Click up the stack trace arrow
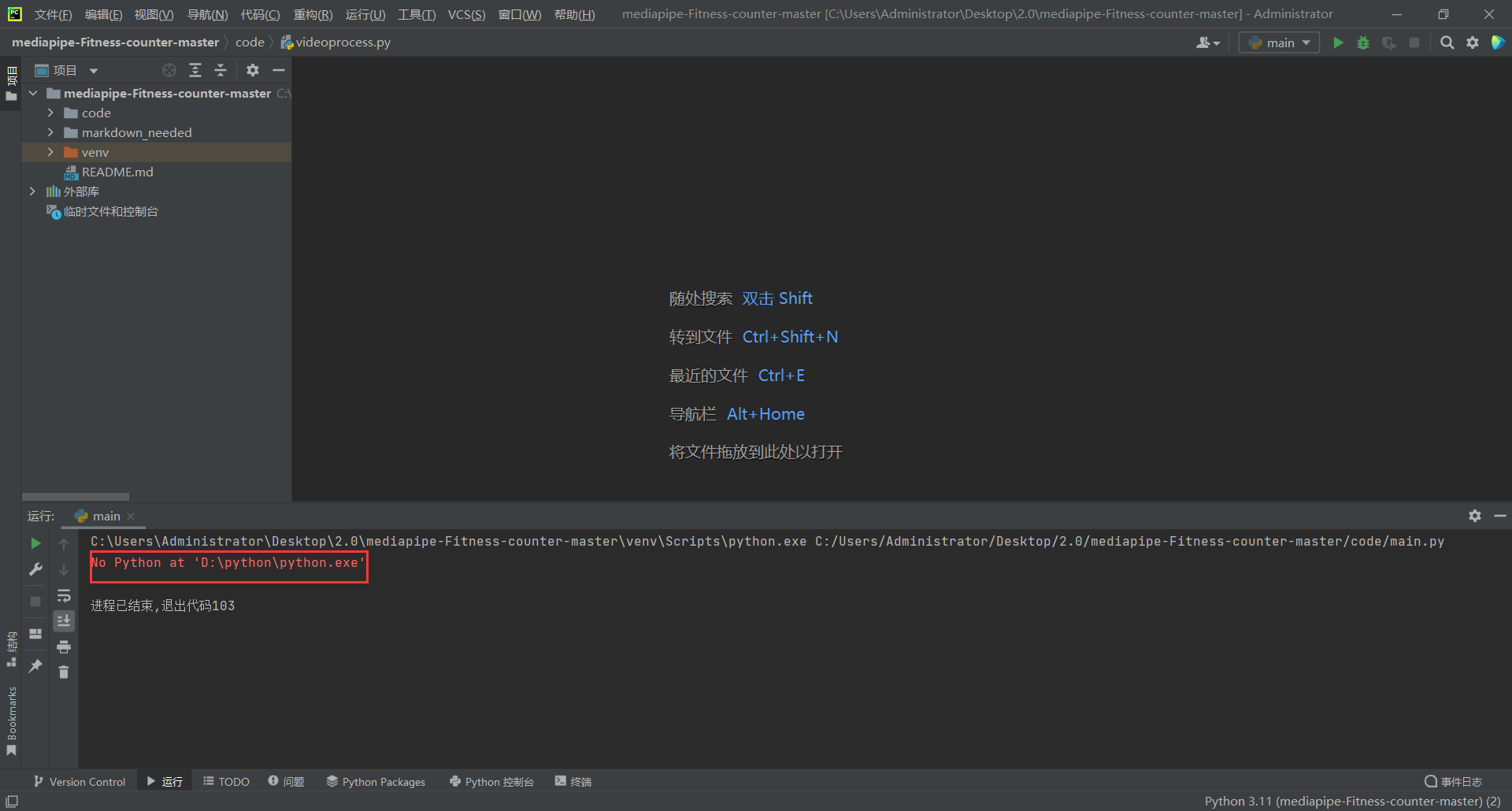This screenshot has width=1512, height=811. point(64,543)
